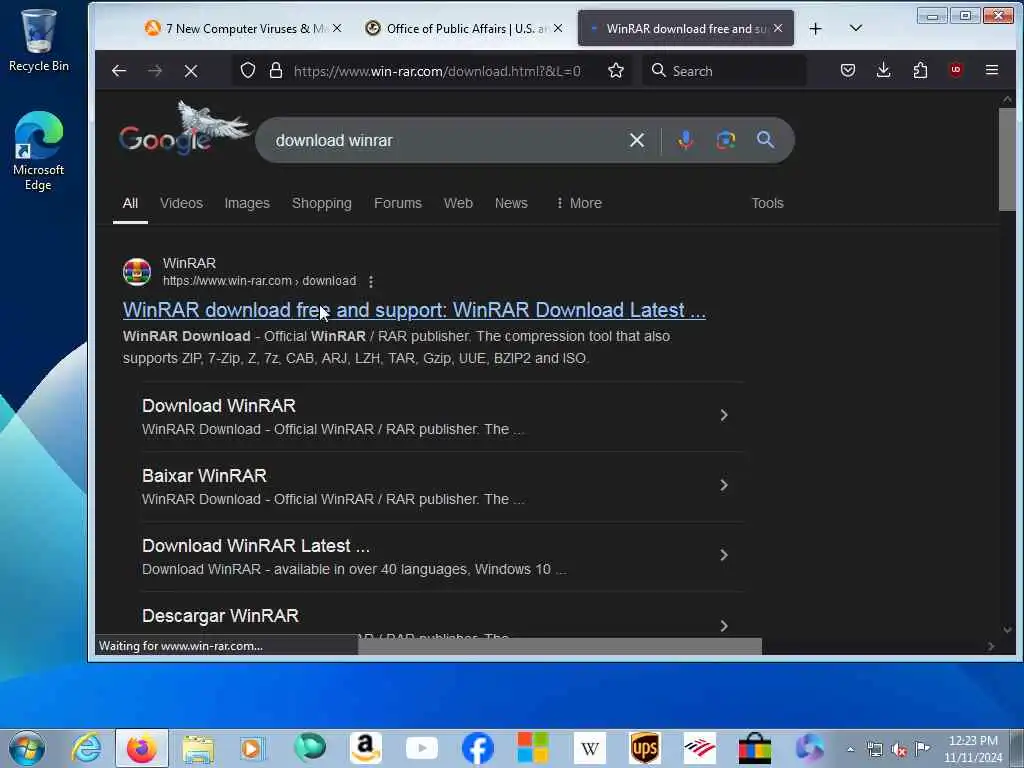Close the Office of Public Affairs tab
The width and height of the screenshot is (1024, 768).
[558, 28]
